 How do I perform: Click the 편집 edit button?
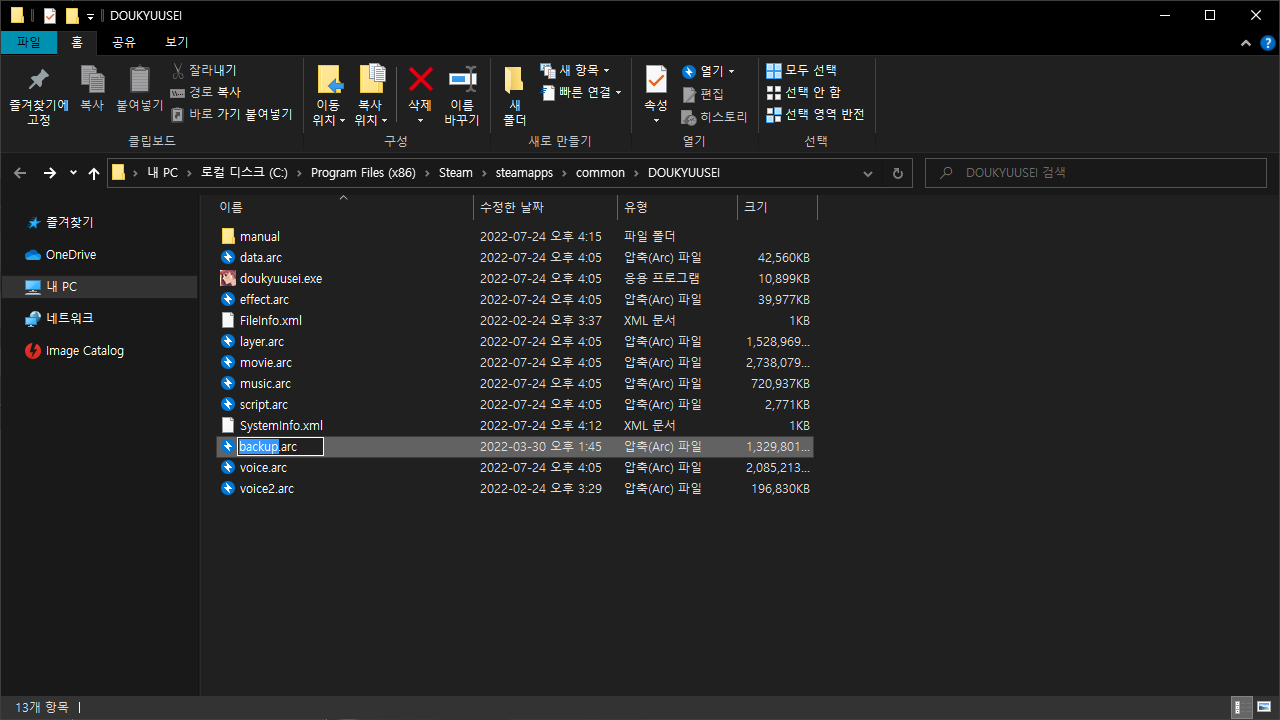coord(703,94)
